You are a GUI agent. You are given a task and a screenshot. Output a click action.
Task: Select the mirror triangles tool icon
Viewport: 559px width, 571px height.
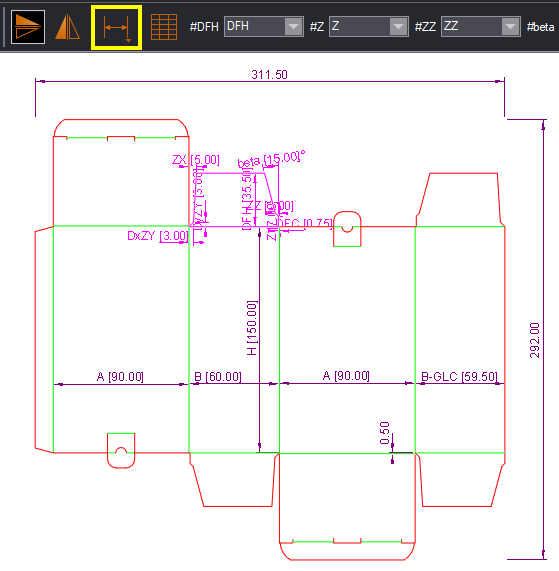coord(67,27)
